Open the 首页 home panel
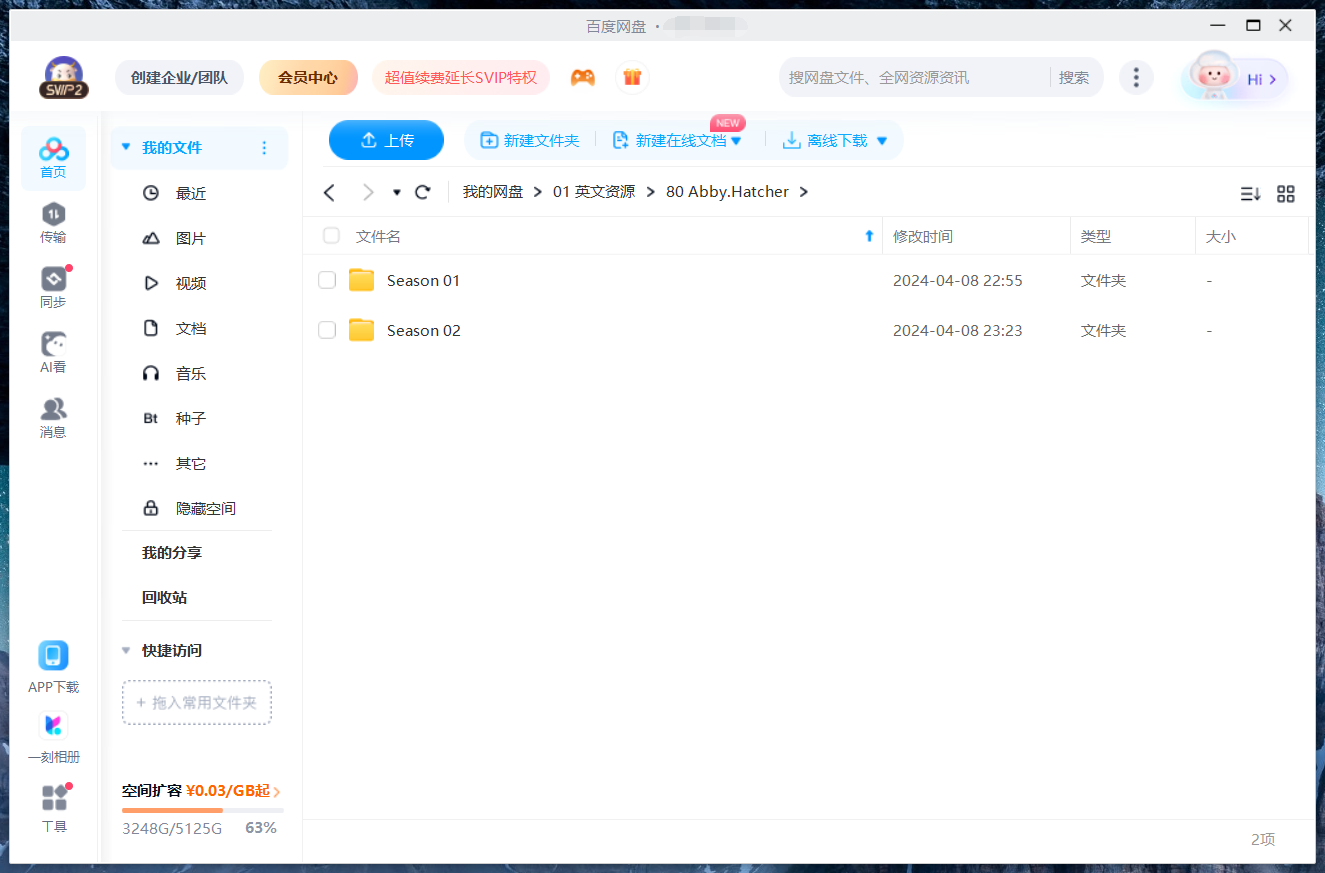Image resolution: width=1325 pixels, height=873 pixels. (x=53, y=158)
